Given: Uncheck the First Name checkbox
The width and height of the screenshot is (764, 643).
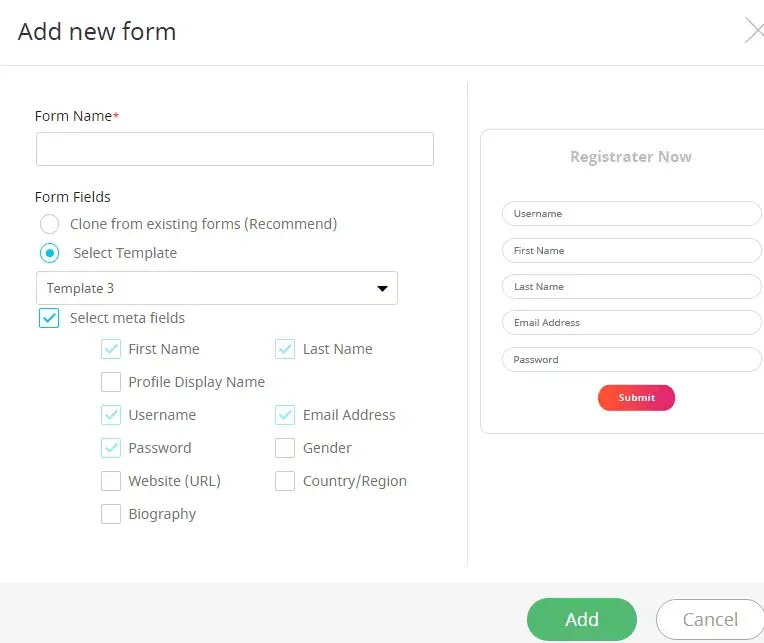Looking at the screenshot, I should [111, 349].
